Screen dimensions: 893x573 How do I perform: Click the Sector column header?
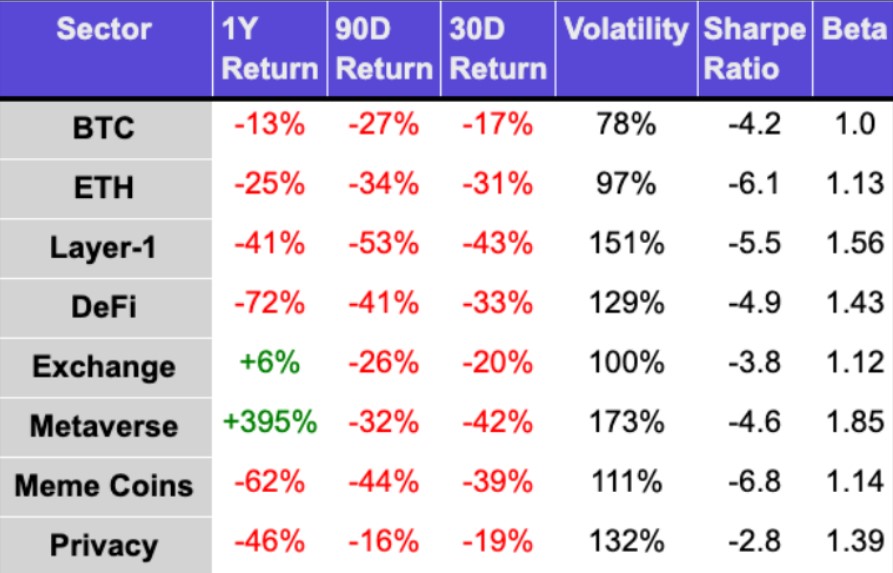pos(105,30)
